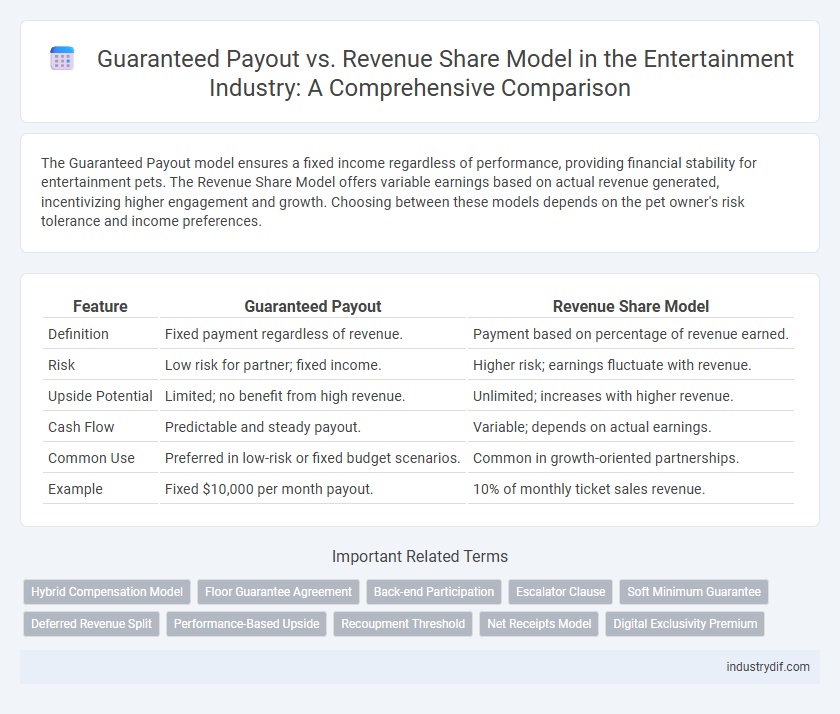Select the Back-end Participation tag
The image size is (840, 714).
pos(434,592)
